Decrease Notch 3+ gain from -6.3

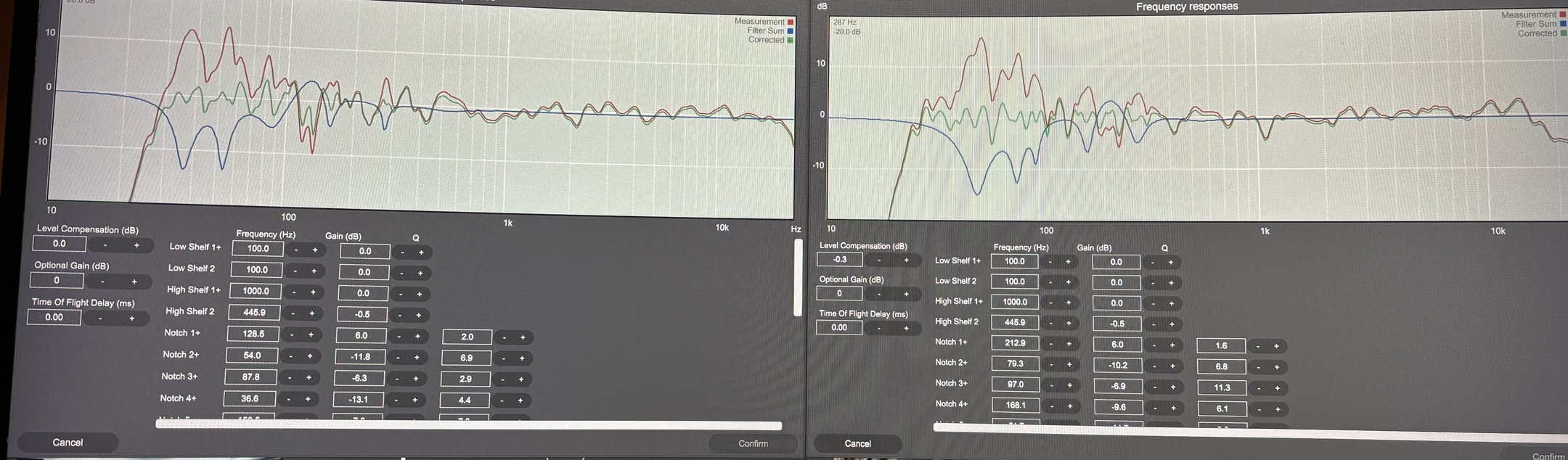point(396,379)
